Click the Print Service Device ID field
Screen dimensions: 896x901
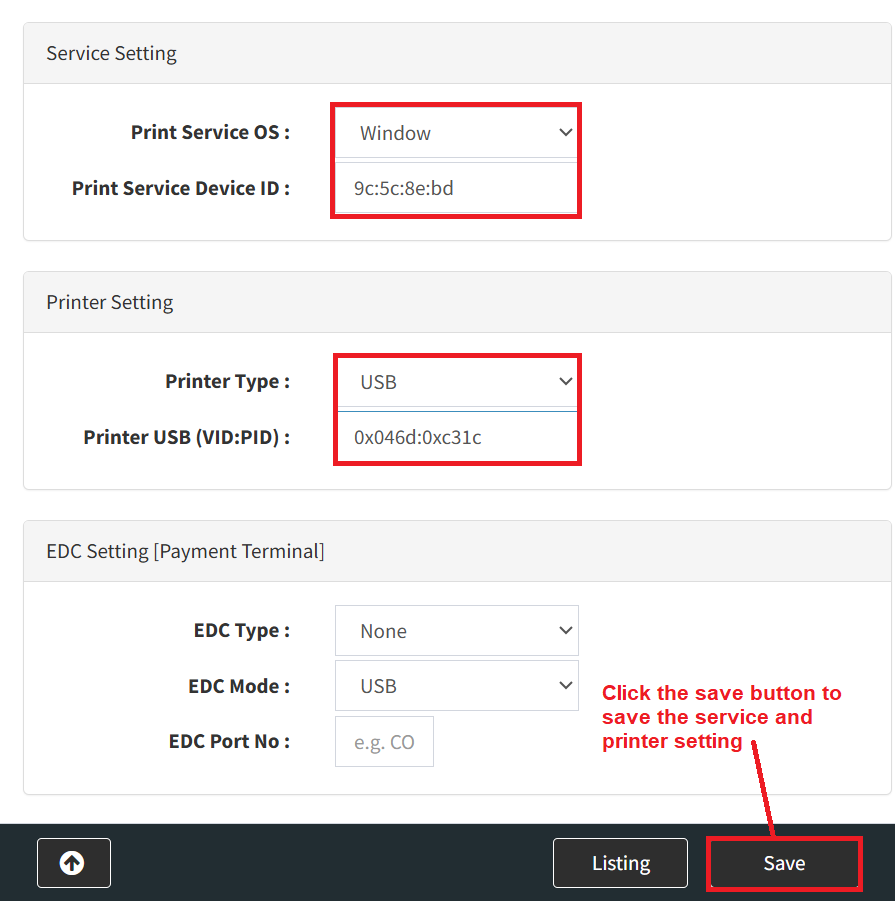point(456,188)
